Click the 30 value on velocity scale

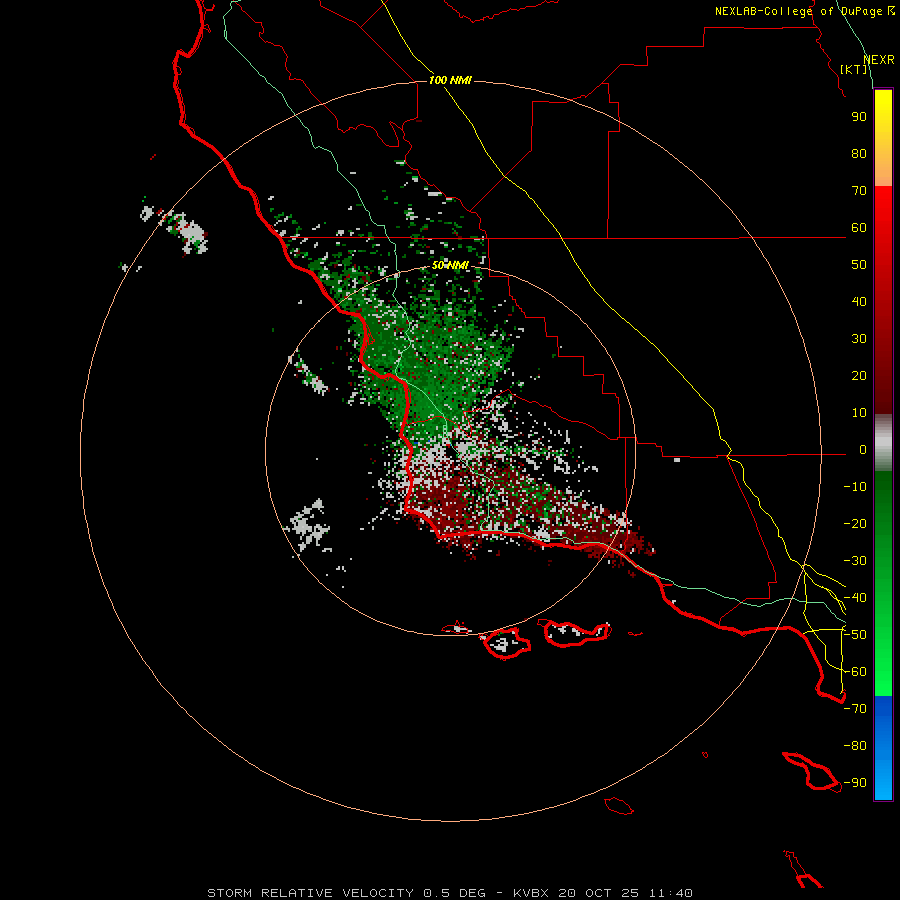[x=859, y=339]
